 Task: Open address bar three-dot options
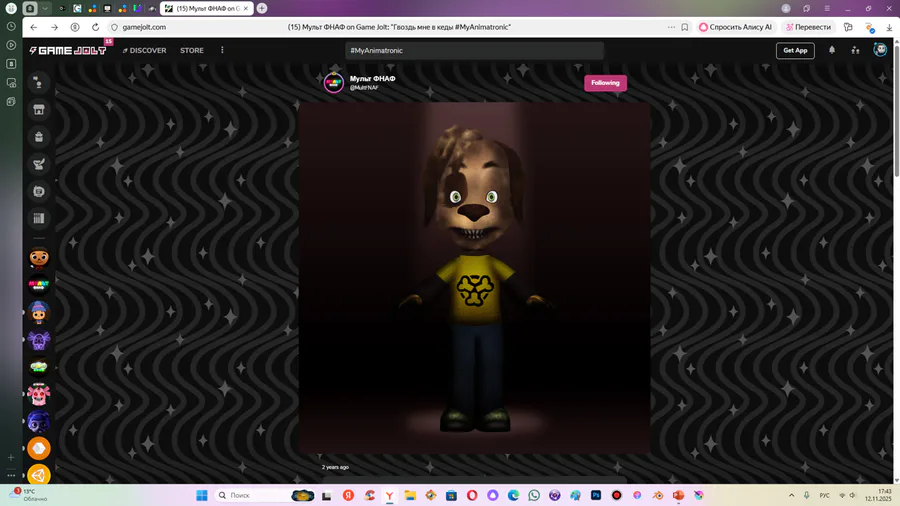point(671,27)
